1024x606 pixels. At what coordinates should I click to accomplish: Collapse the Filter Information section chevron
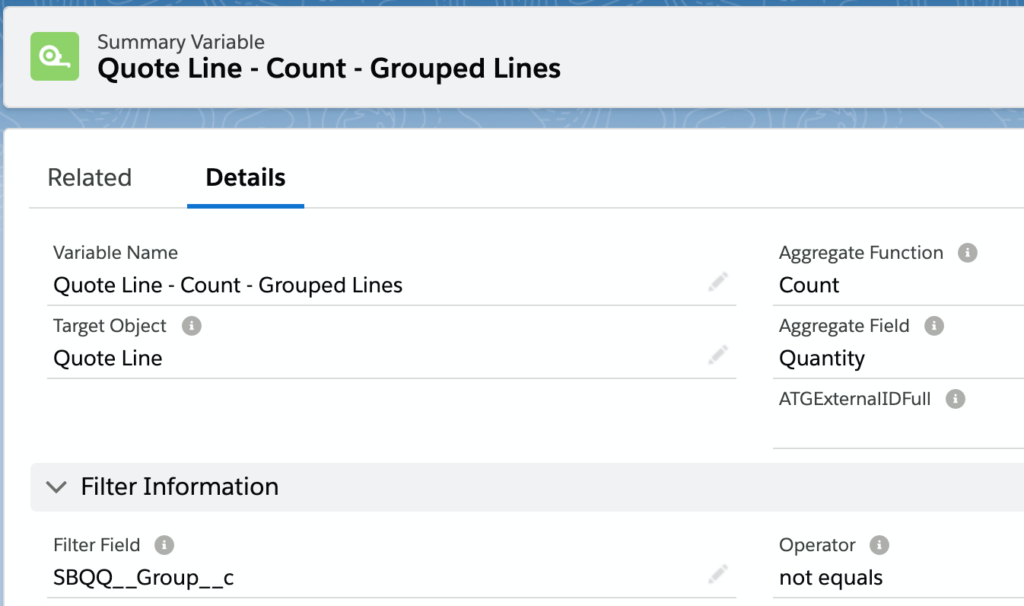[x=56, y=487]
